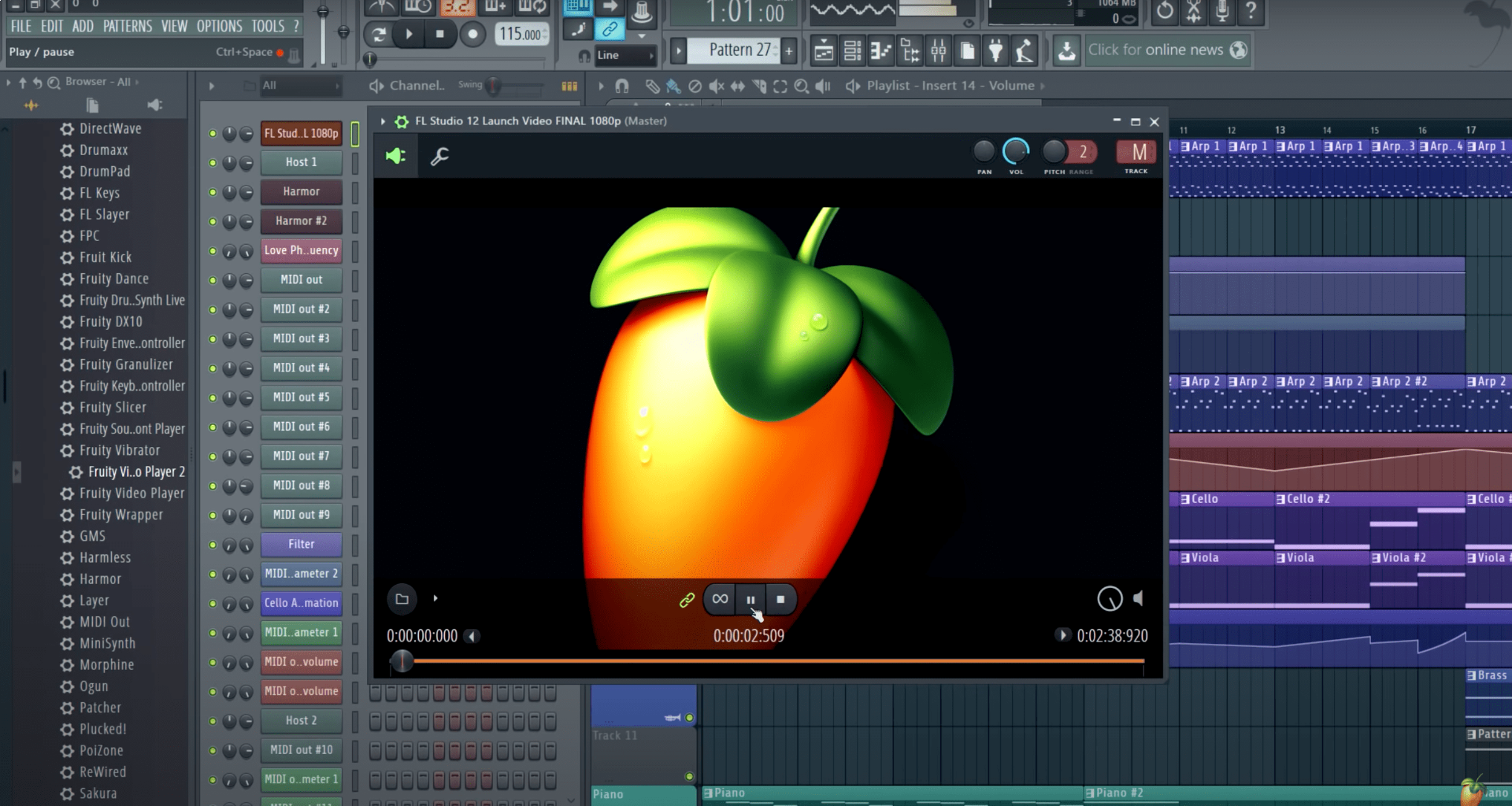Toggle mute LED for Host 1 channel
The height and width of the screenshot is (806, 1512).
pyautogui.click(x=213, y=163)
